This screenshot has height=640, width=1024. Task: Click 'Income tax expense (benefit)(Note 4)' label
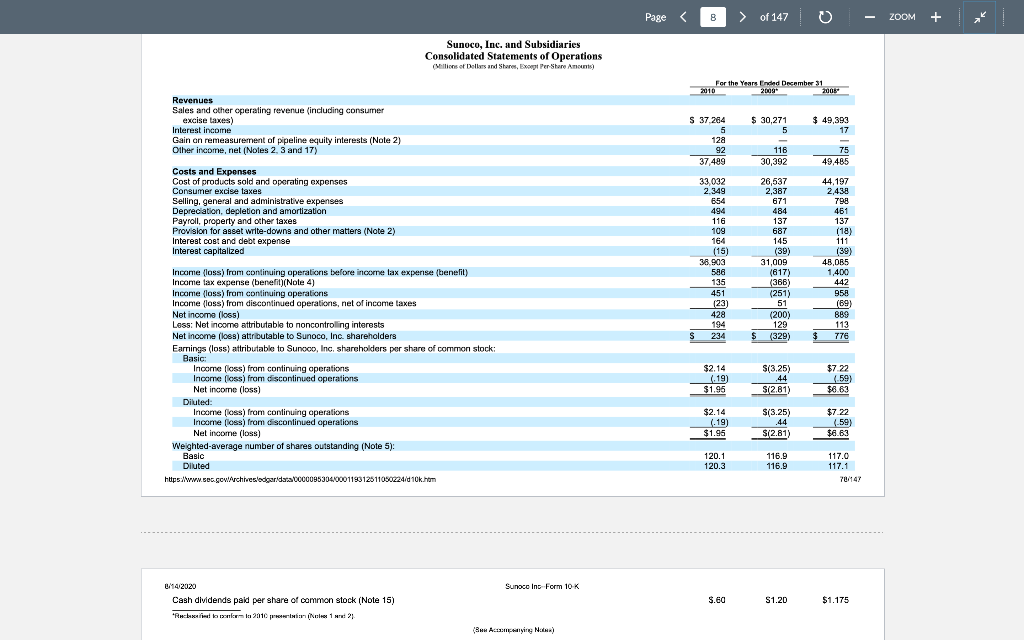(x=243, y=282)
